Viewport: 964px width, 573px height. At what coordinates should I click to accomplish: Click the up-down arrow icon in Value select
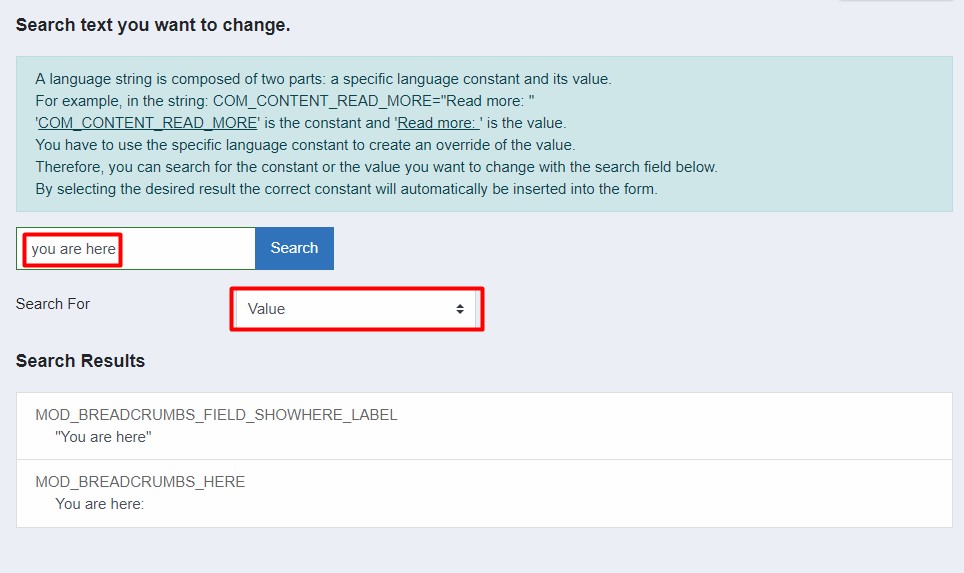click(459, 309)
